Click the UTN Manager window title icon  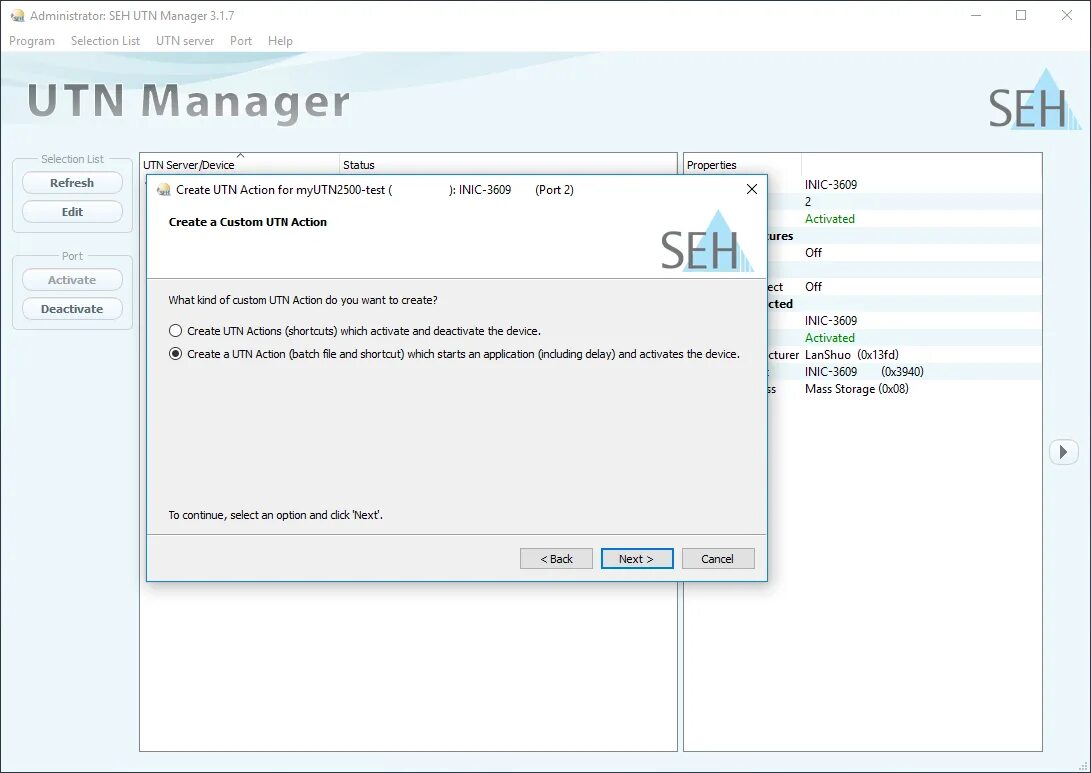(x=17, y=15)
